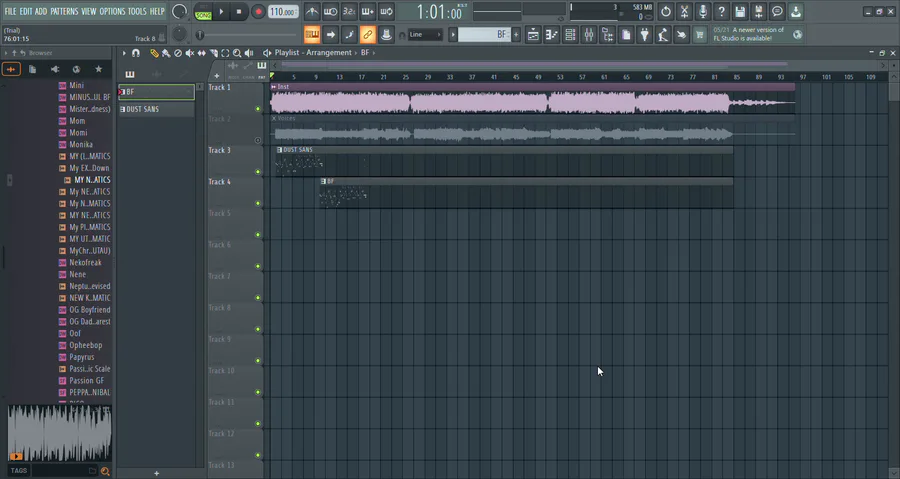Open the Channel rack view button
900x479 pixels.
[570, 35]
